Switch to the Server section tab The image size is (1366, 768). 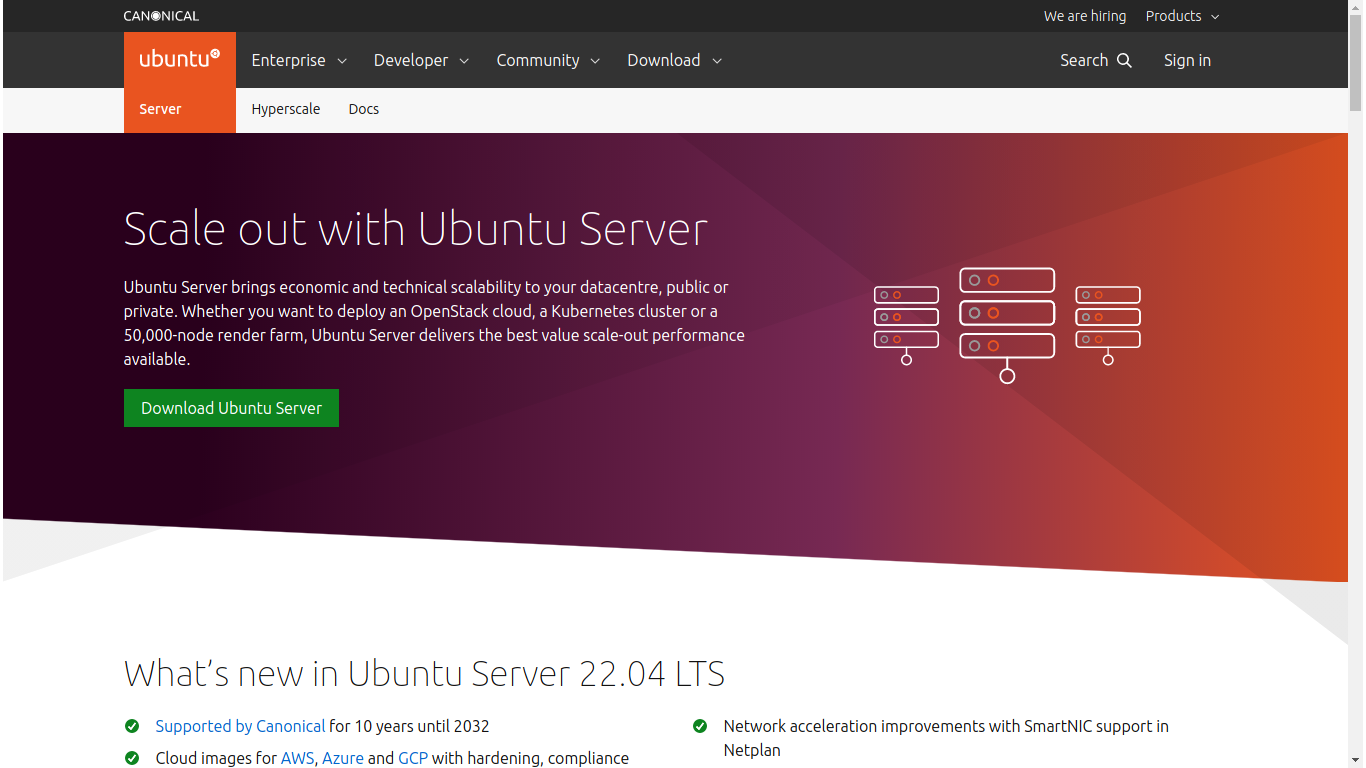(159, 108)
